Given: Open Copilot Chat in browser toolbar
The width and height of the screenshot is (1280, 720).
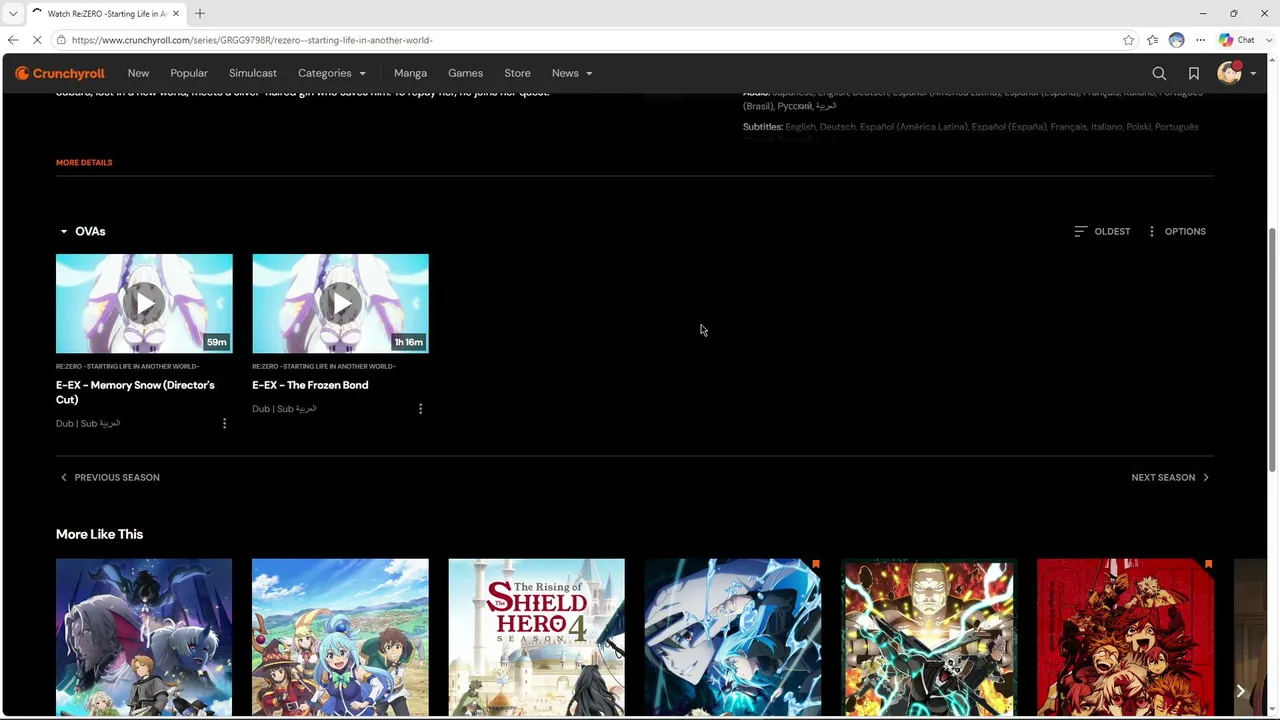Looking at the screenshot, I should coord(1237,40).
